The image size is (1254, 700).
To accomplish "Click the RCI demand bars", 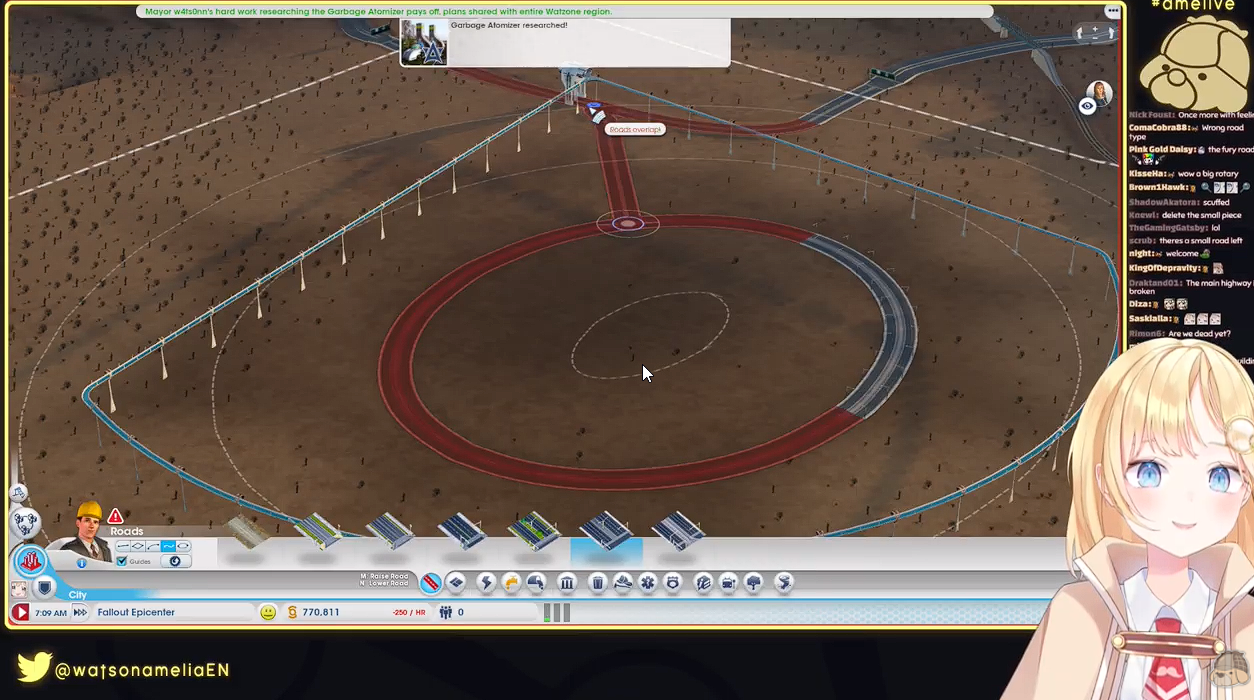I will point(557,612).
